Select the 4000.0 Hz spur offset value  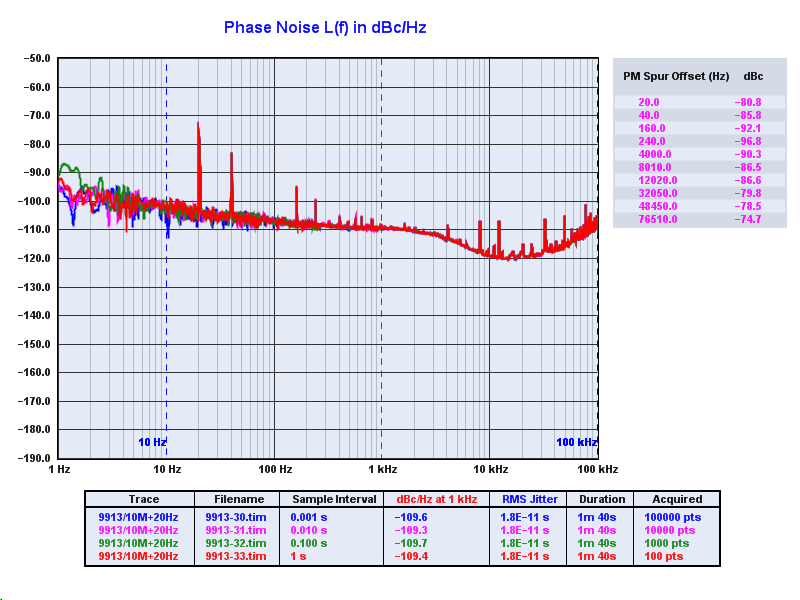tap(655, 155)
